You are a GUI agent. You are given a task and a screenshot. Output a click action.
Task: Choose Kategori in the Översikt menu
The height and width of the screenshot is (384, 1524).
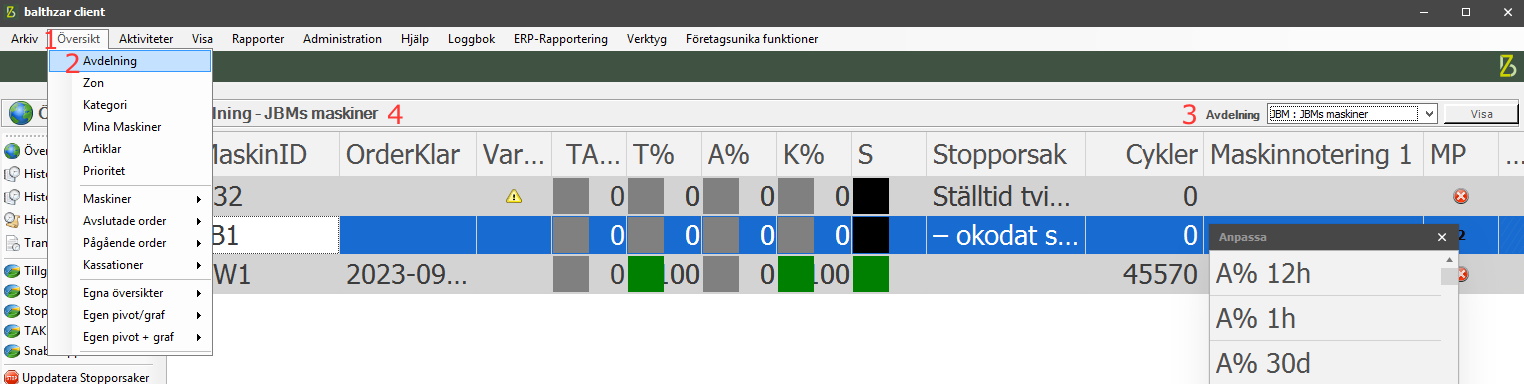click(x=130, y=105)
